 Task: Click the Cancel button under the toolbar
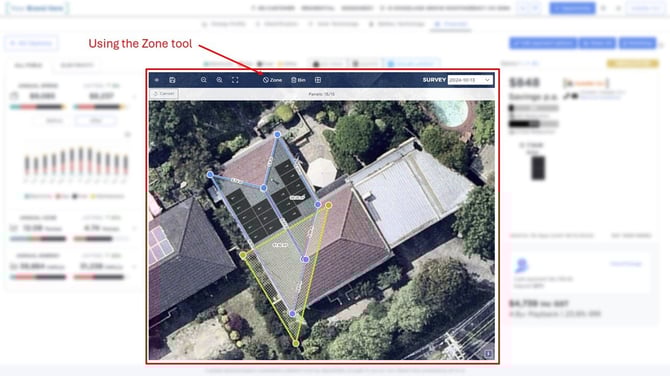pyautogui.click(x=164, y=94)
